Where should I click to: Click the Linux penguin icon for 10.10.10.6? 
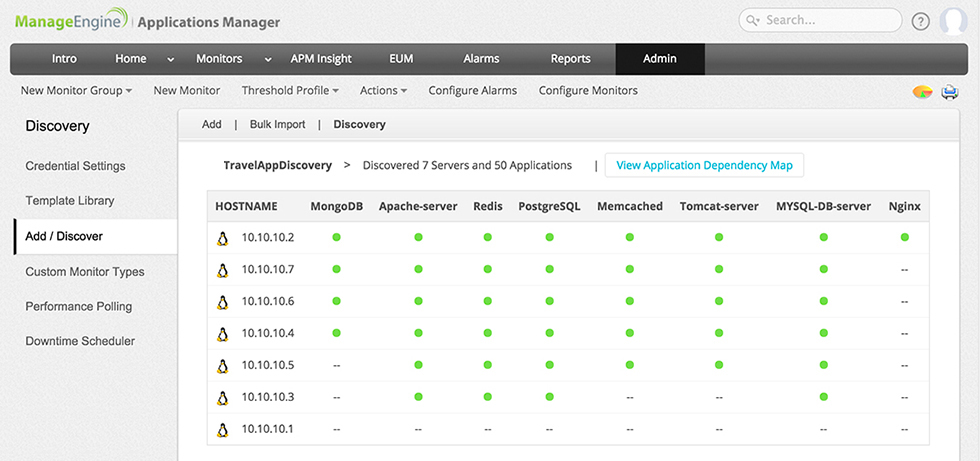pos(222,302)
